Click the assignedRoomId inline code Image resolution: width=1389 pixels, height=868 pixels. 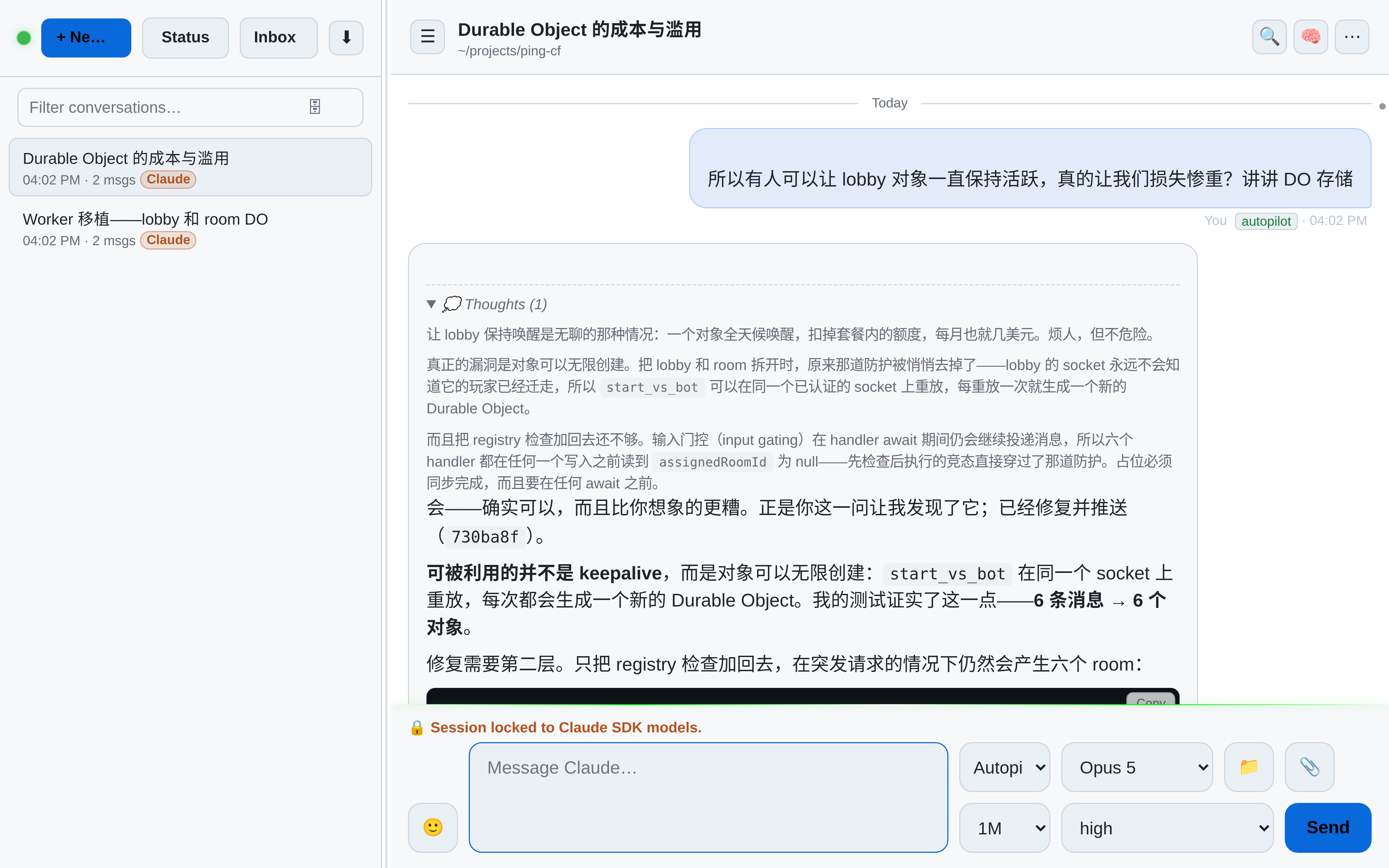[x=712, y=461]
